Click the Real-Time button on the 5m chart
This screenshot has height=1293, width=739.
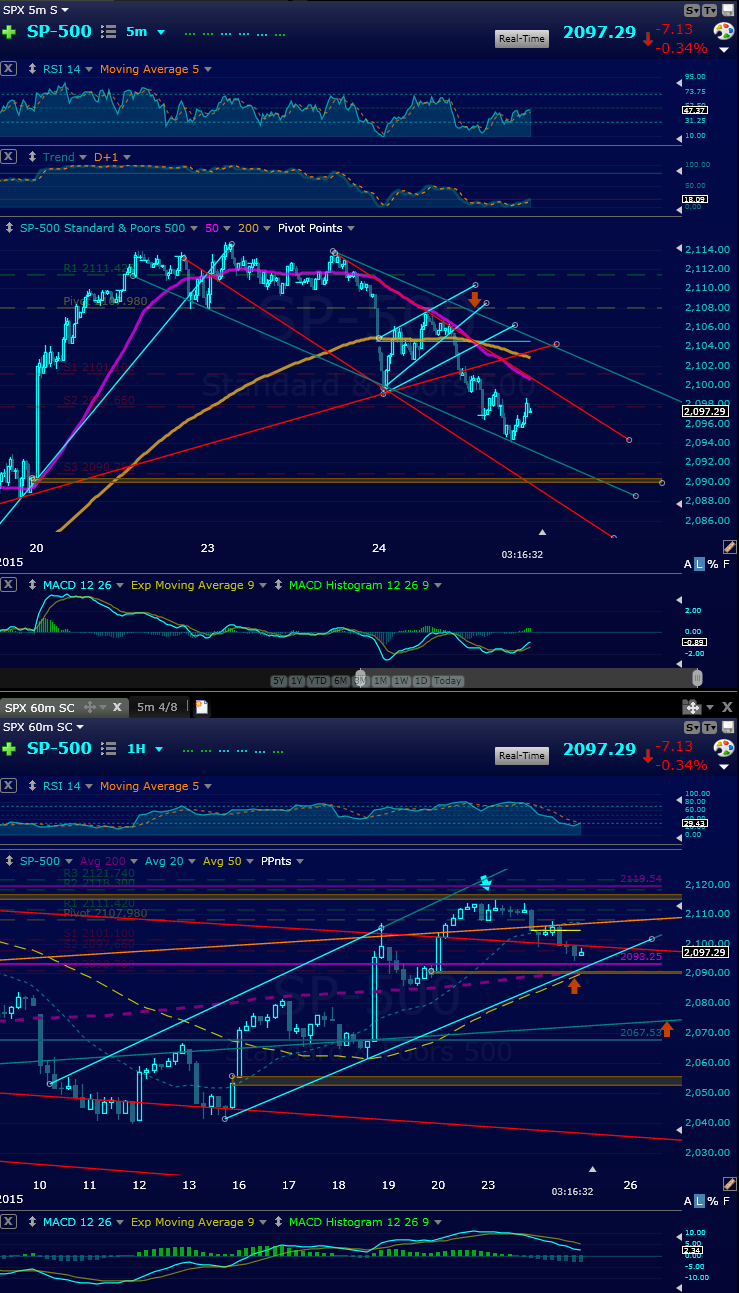pyautogui.click(x=522, y=38)
